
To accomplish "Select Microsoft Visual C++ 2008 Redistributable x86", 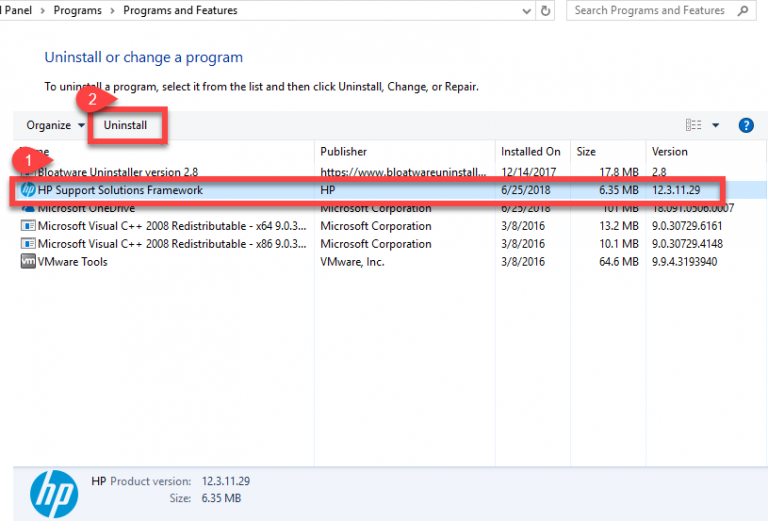I will point(389,244).
